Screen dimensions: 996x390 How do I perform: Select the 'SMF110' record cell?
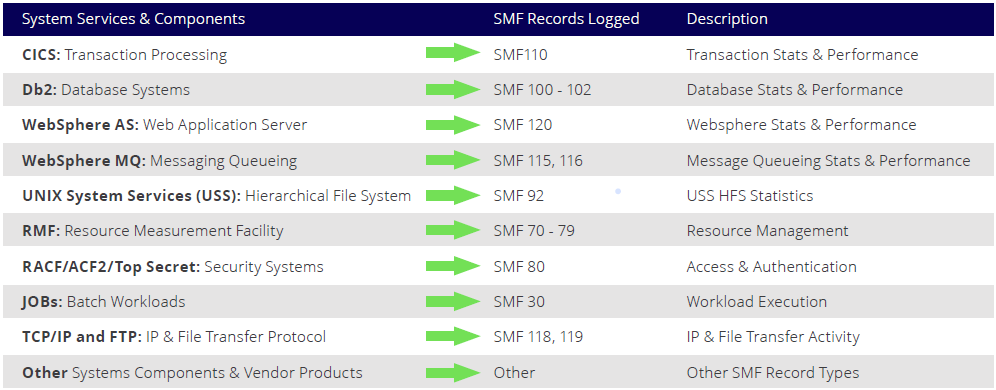point(520,55)
